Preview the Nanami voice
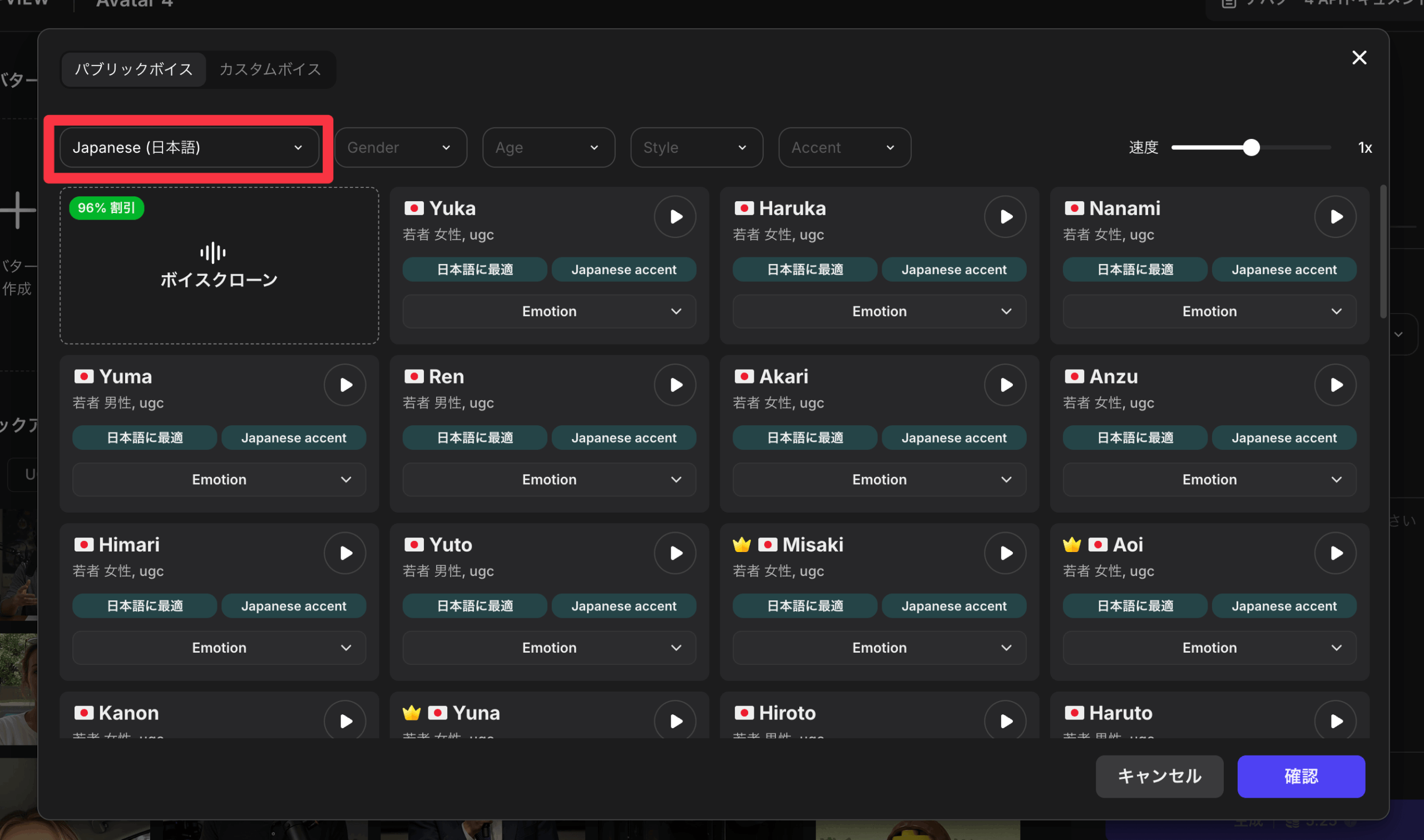 point(1335,217)
